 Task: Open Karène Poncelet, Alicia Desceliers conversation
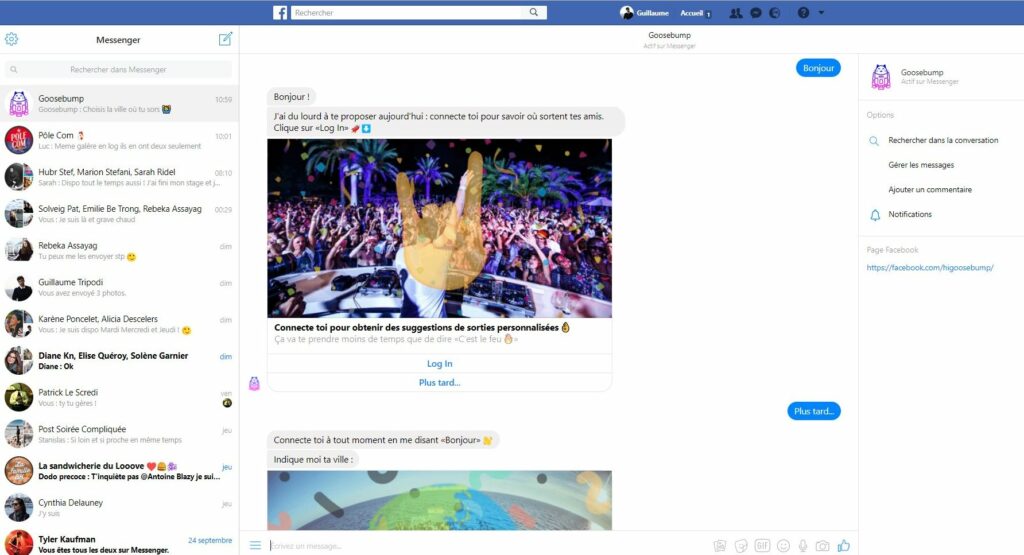[120, 324]
